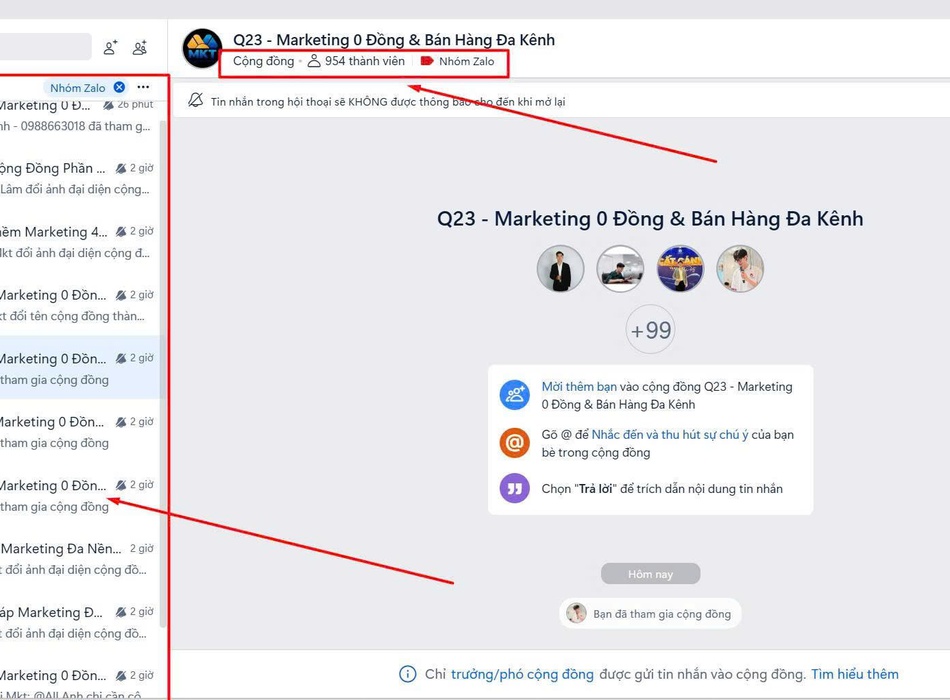Click the Tìm hiểu thêm link

854,674
